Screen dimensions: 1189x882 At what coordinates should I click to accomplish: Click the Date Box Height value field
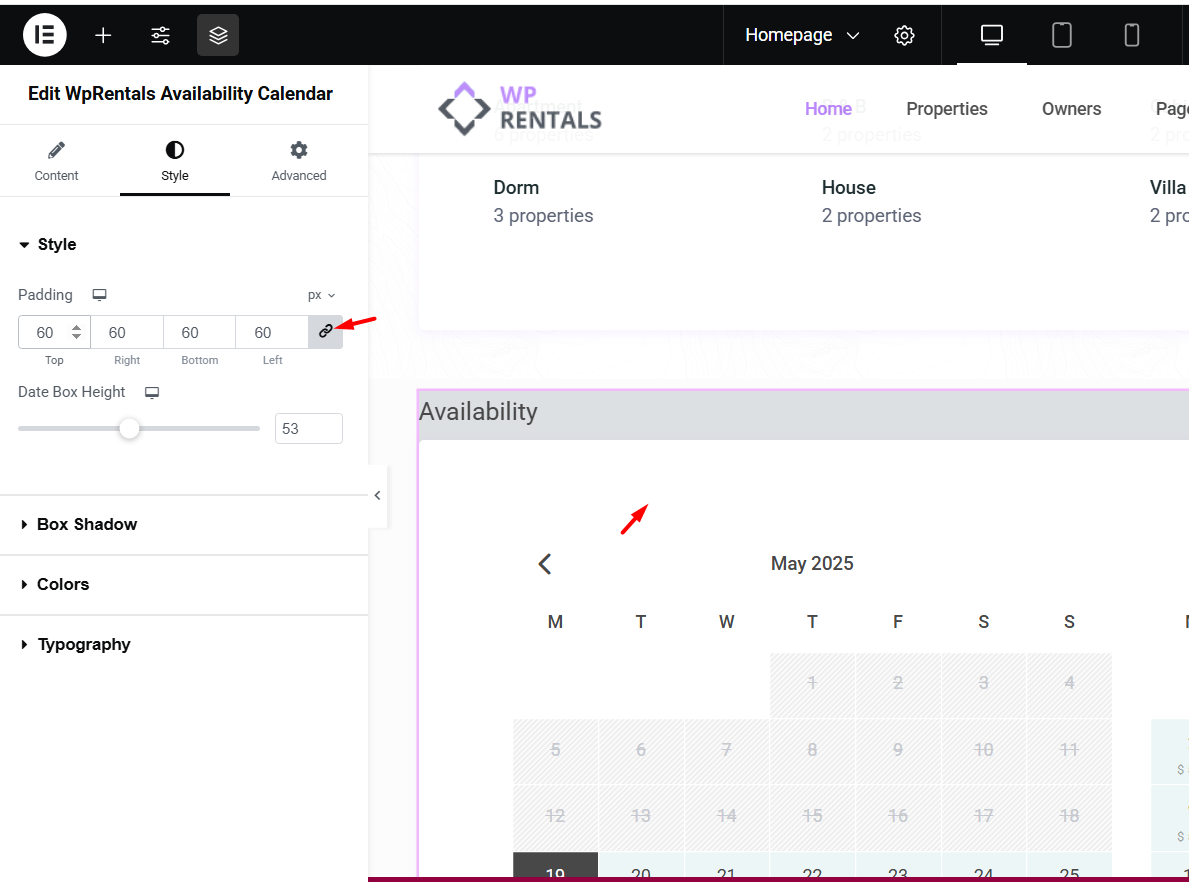point(308,428)
